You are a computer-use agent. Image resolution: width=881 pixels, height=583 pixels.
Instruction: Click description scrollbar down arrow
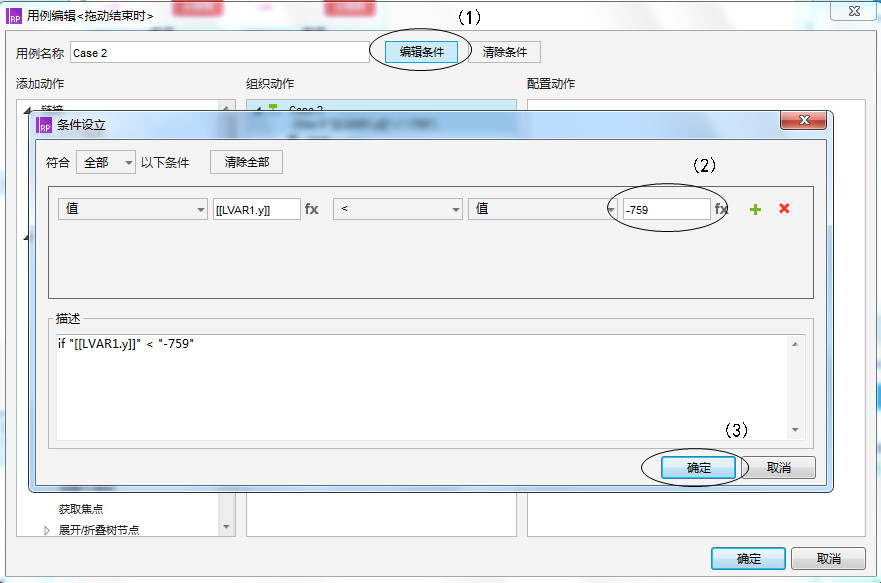[795, 430]
